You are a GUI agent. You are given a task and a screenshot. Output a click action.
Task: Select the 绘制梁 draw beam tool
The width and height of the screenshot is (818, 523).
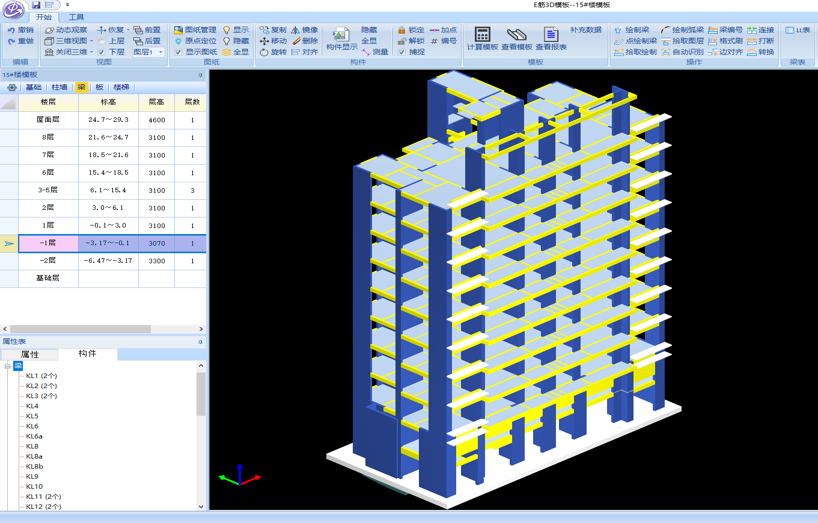pos(631,30)
